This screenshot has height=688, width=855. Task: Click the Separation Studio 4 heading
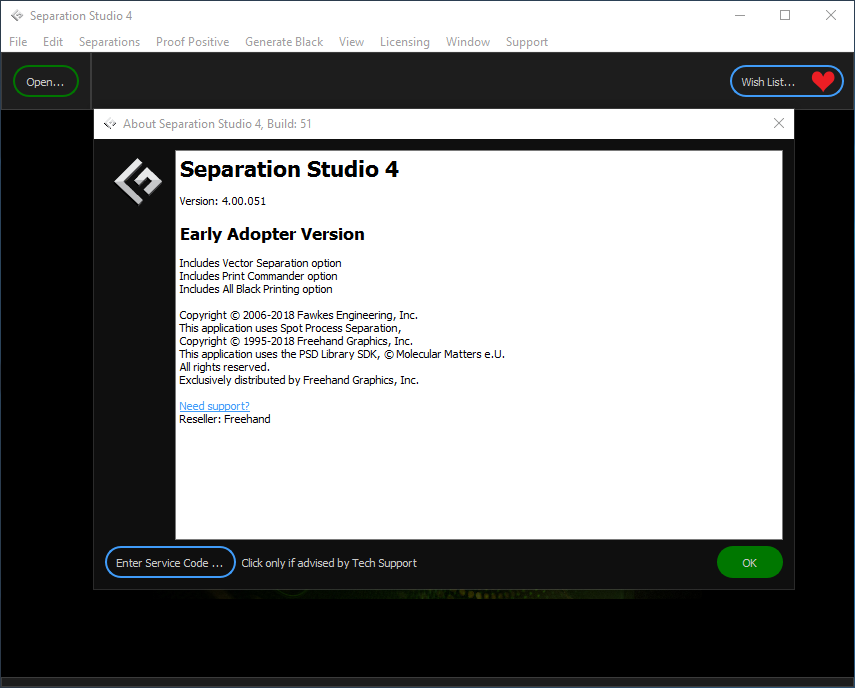click(289, 169)
